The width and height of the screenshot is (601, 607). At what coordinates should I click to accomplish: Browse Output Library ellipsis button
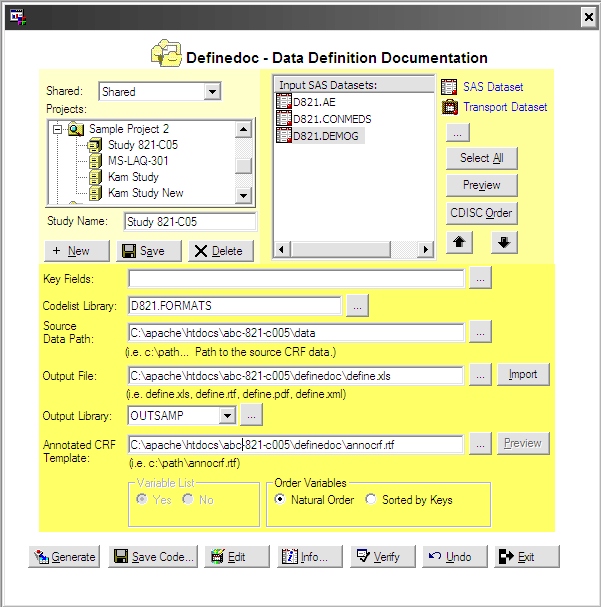click(251, 415)
